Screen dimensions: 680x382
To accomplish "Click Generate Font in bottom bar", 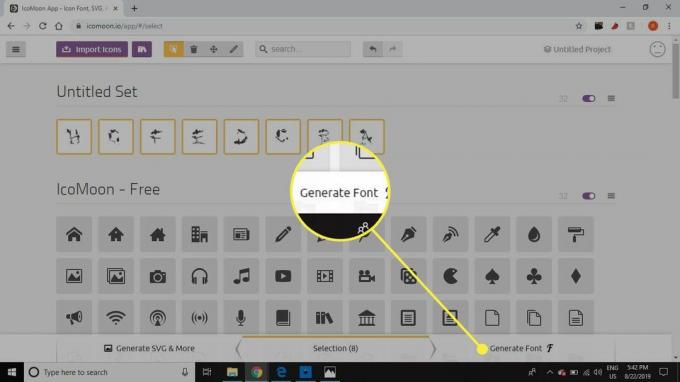I will 521,348.
